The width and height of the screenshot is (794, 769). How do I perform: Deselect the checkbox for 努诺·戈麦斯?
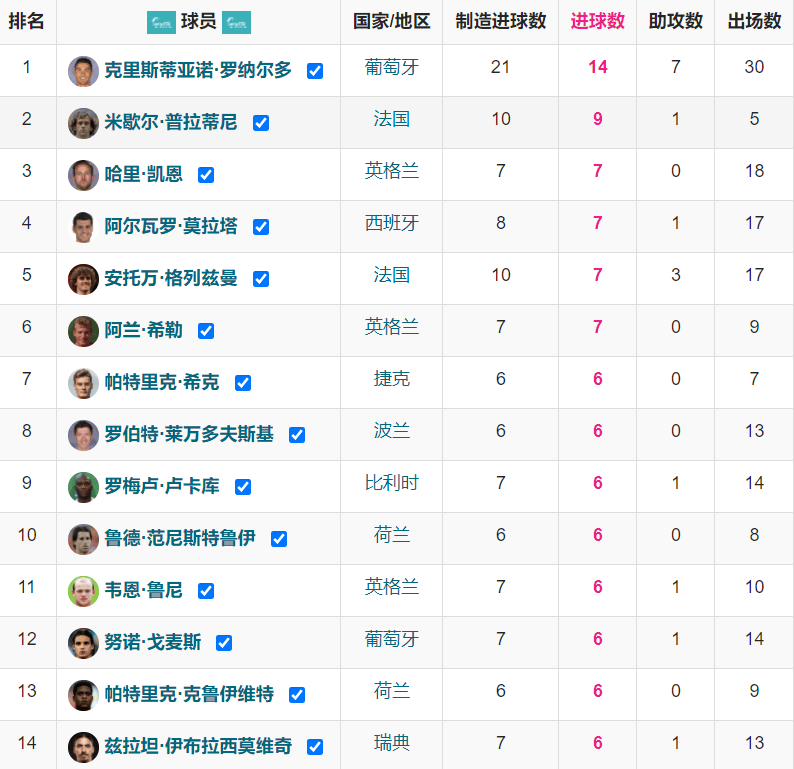[224, 643]
